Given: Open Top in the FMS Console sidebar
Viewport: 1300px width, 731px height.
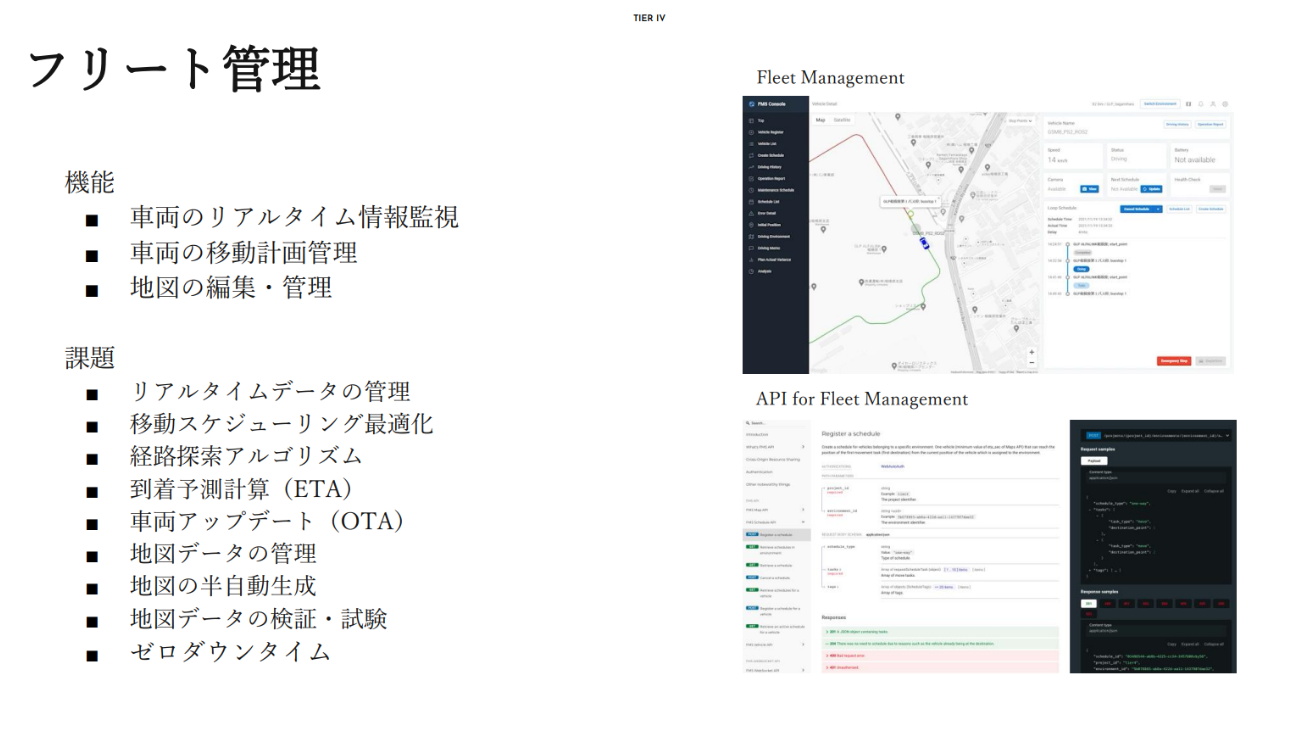Looking at the screenshot, I should [760, 121].
